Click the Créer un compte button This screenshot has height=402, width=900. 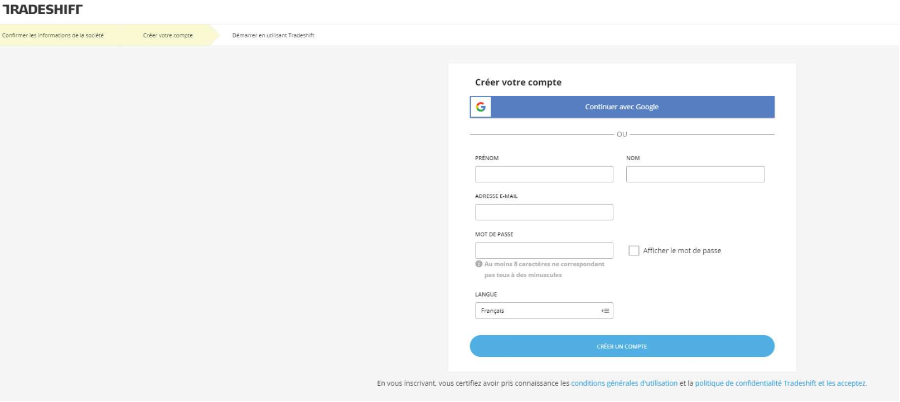(622, 346)
